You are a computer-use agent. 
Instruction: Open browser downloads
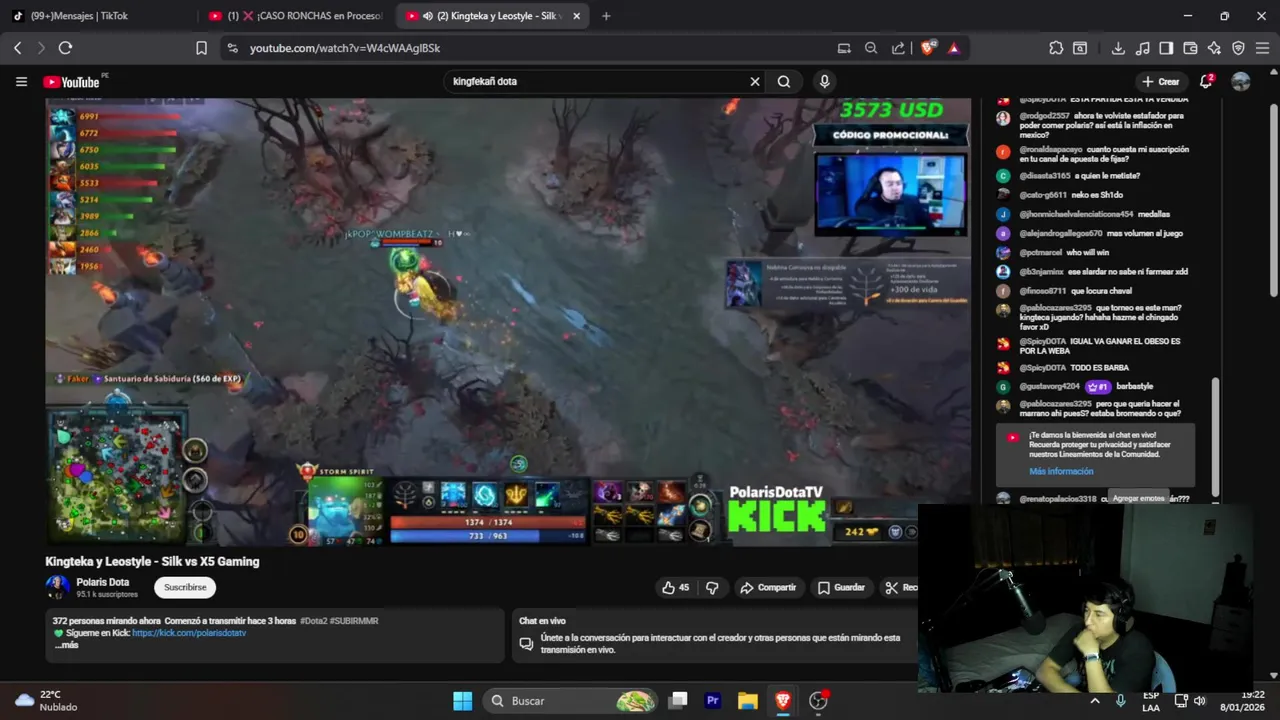point(1118,48)
